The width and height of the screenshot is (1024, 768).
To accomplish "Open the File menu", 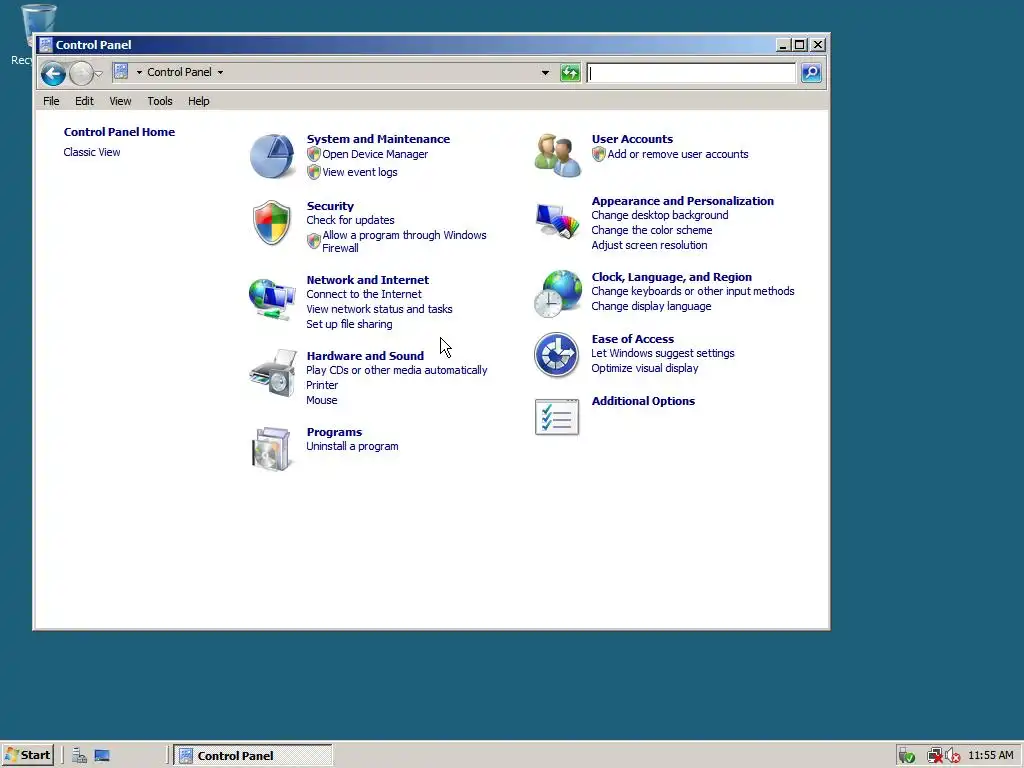I will click(x=51, y=101).
